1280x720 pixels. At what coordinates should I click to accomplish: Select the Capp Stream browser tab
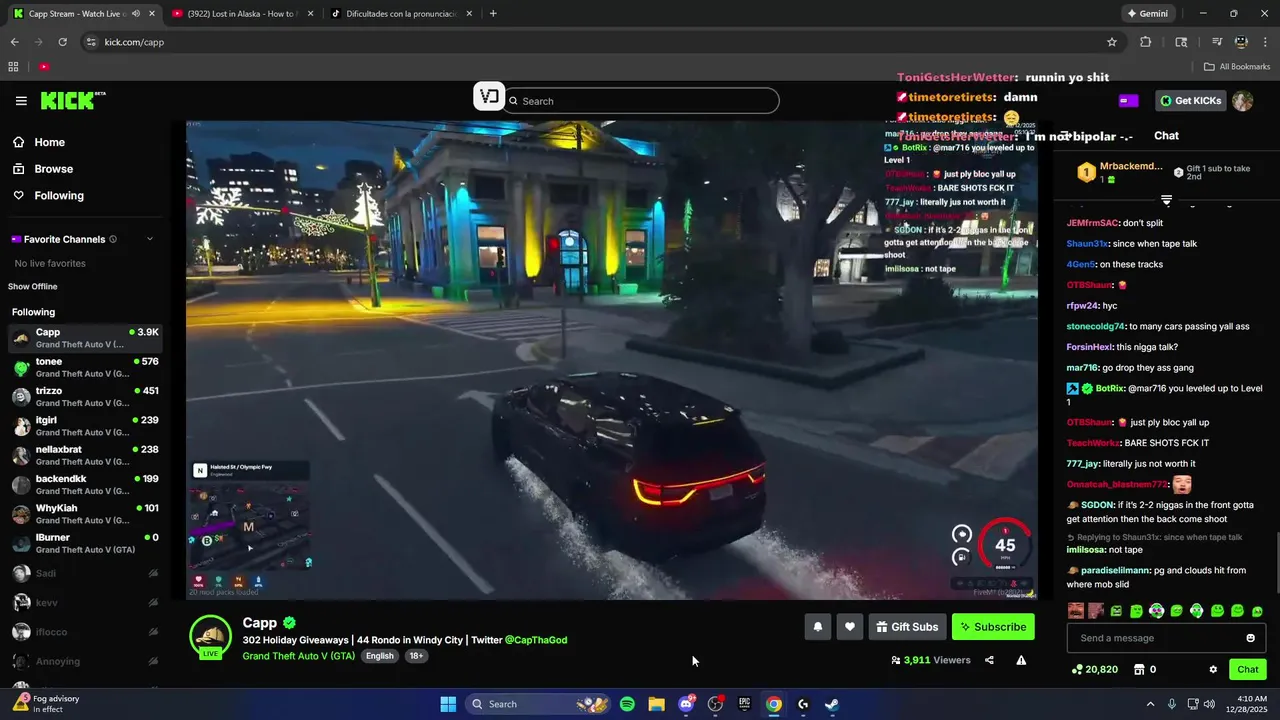(x=83, y=14)
